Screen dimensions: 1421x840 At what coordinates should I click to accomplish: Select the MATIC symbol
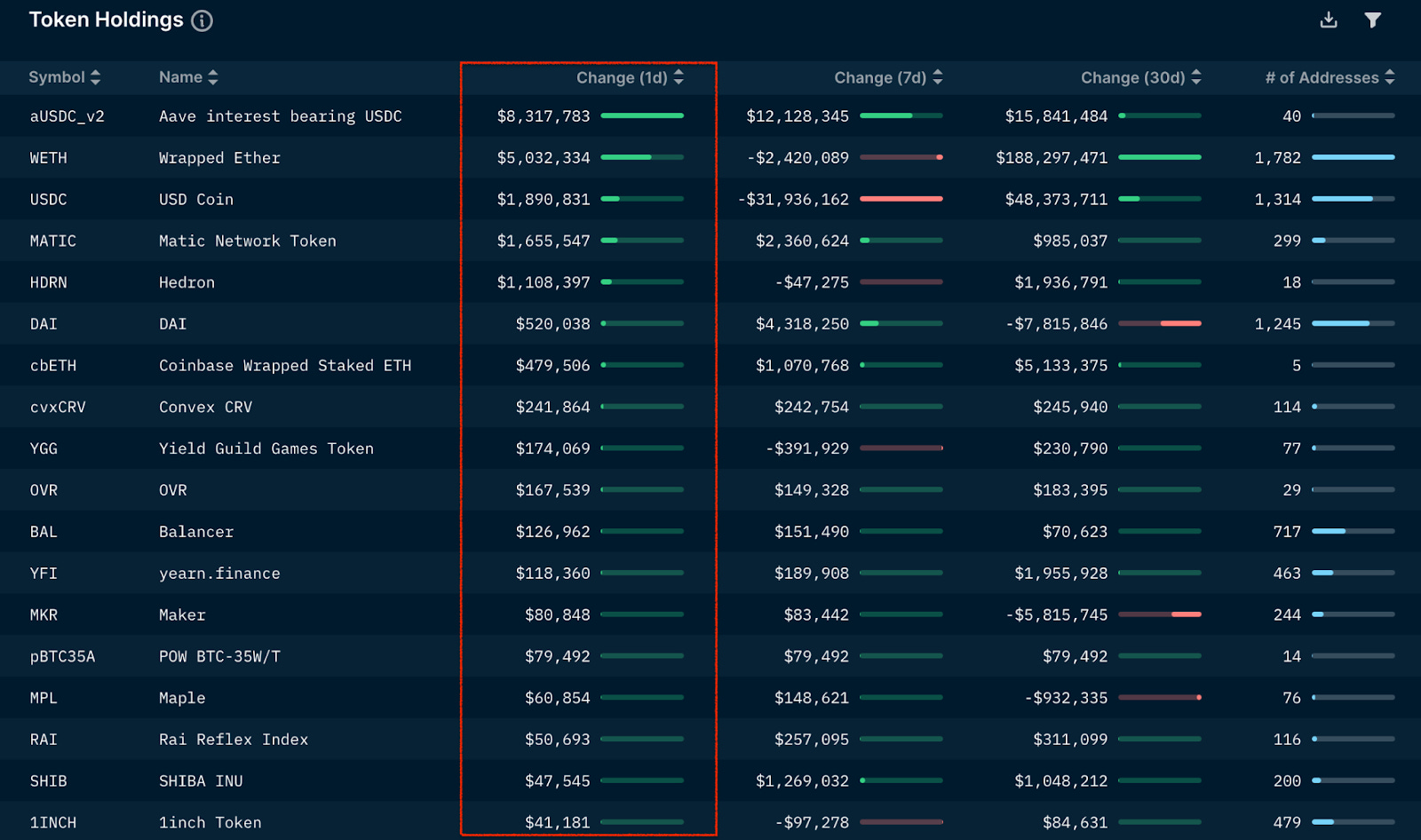pos(53,241)
